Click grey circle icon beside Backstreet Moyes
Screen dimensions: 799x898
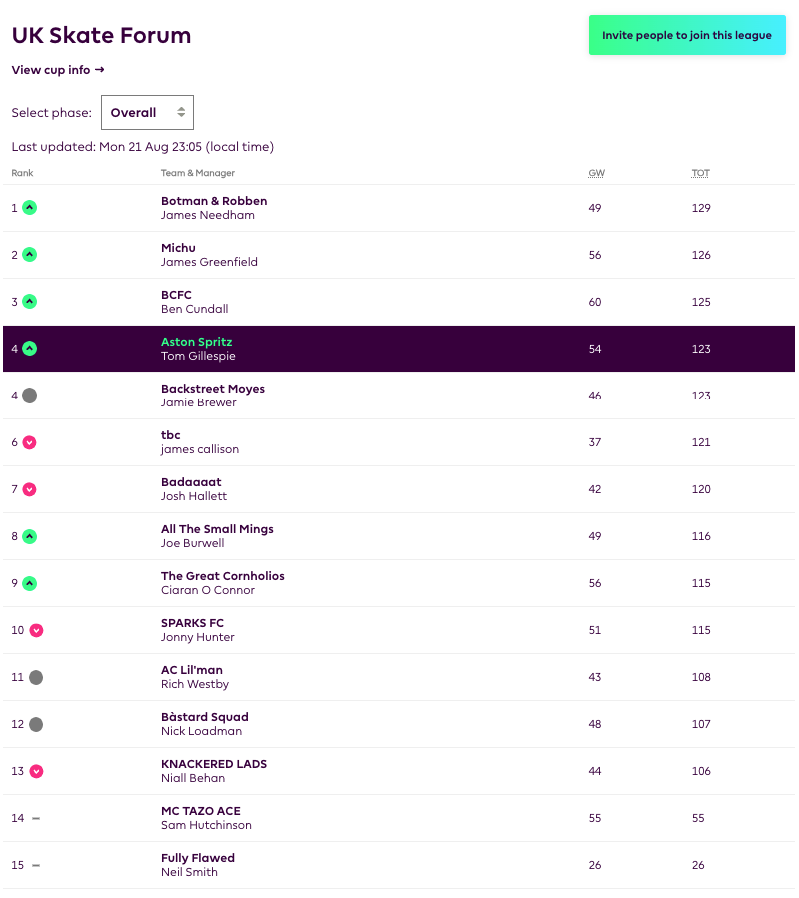30,396
